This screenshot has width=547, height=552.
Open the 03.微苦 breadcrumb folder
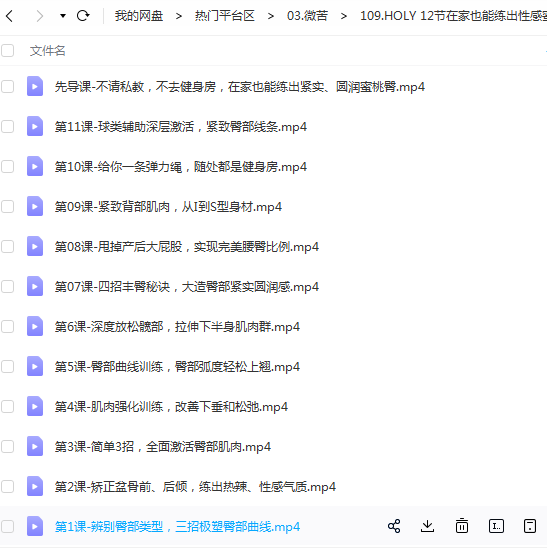pos(307,16)
